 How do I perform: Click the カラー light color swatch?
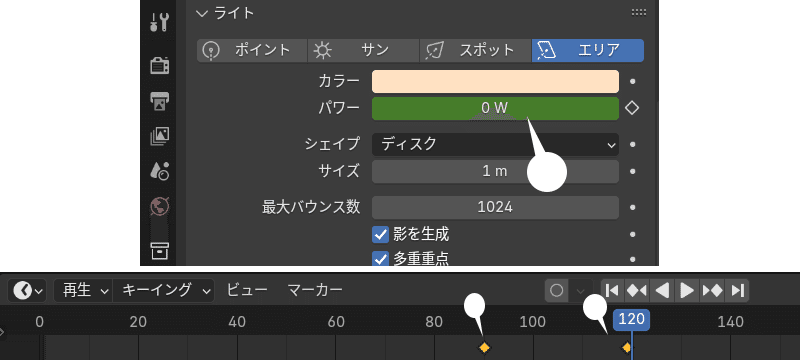click(495, 82)
